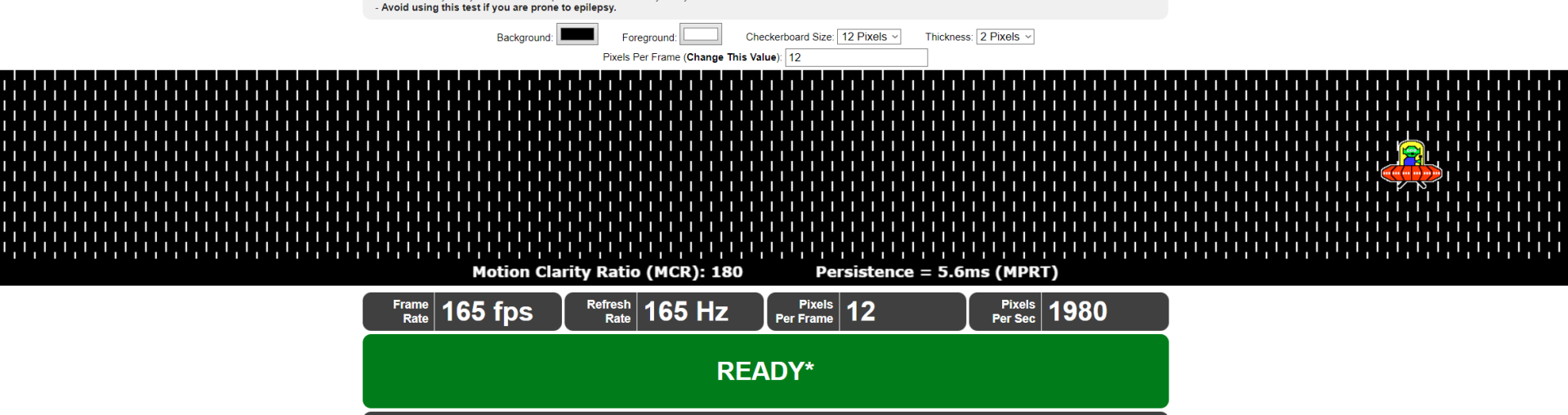Expand the Thickness dropdown
This screenshot has width=1568, height=415.
tap(1005, 37)
